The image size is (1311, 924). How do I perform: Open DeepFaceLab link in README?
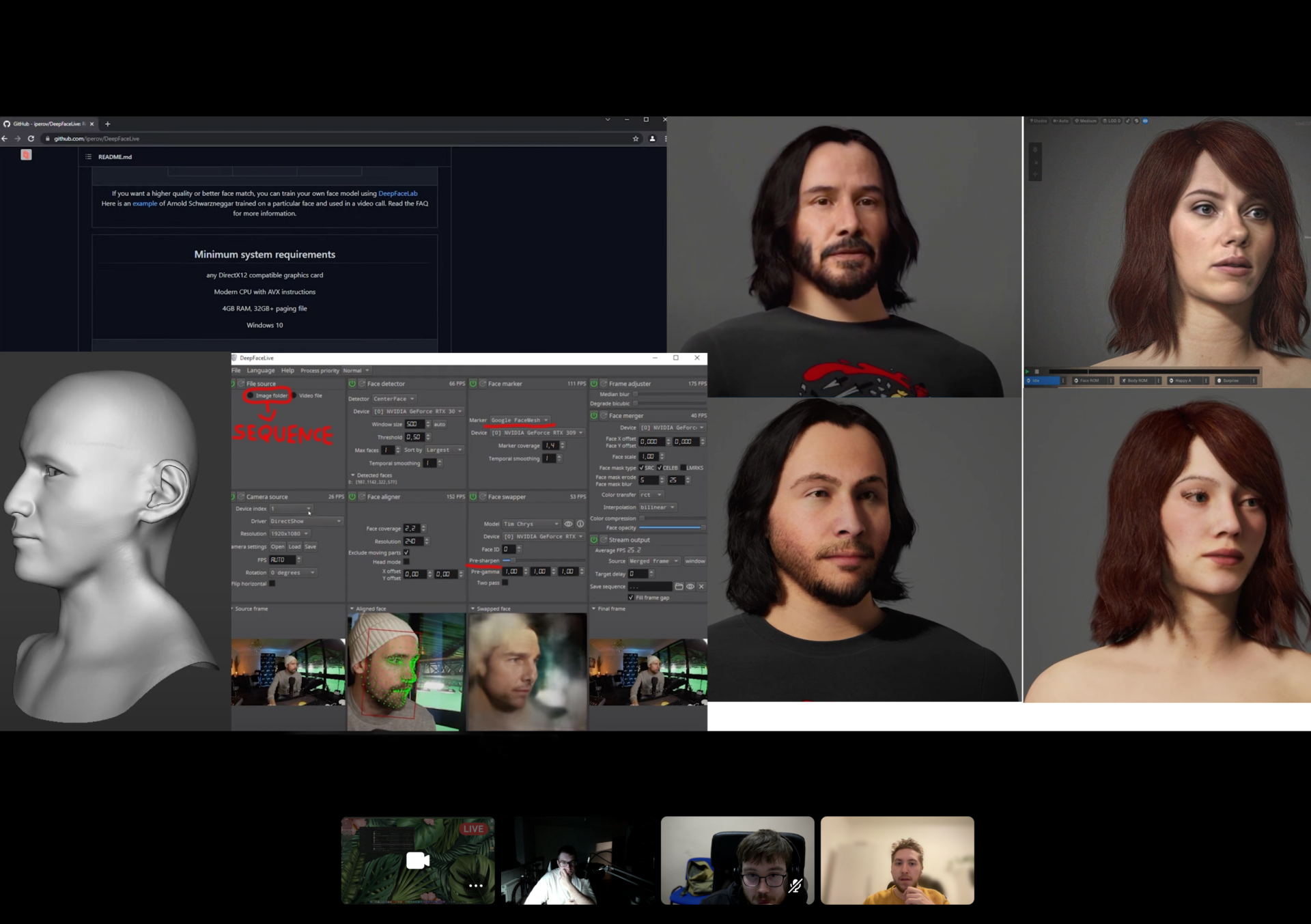click(x=397, y=193)
